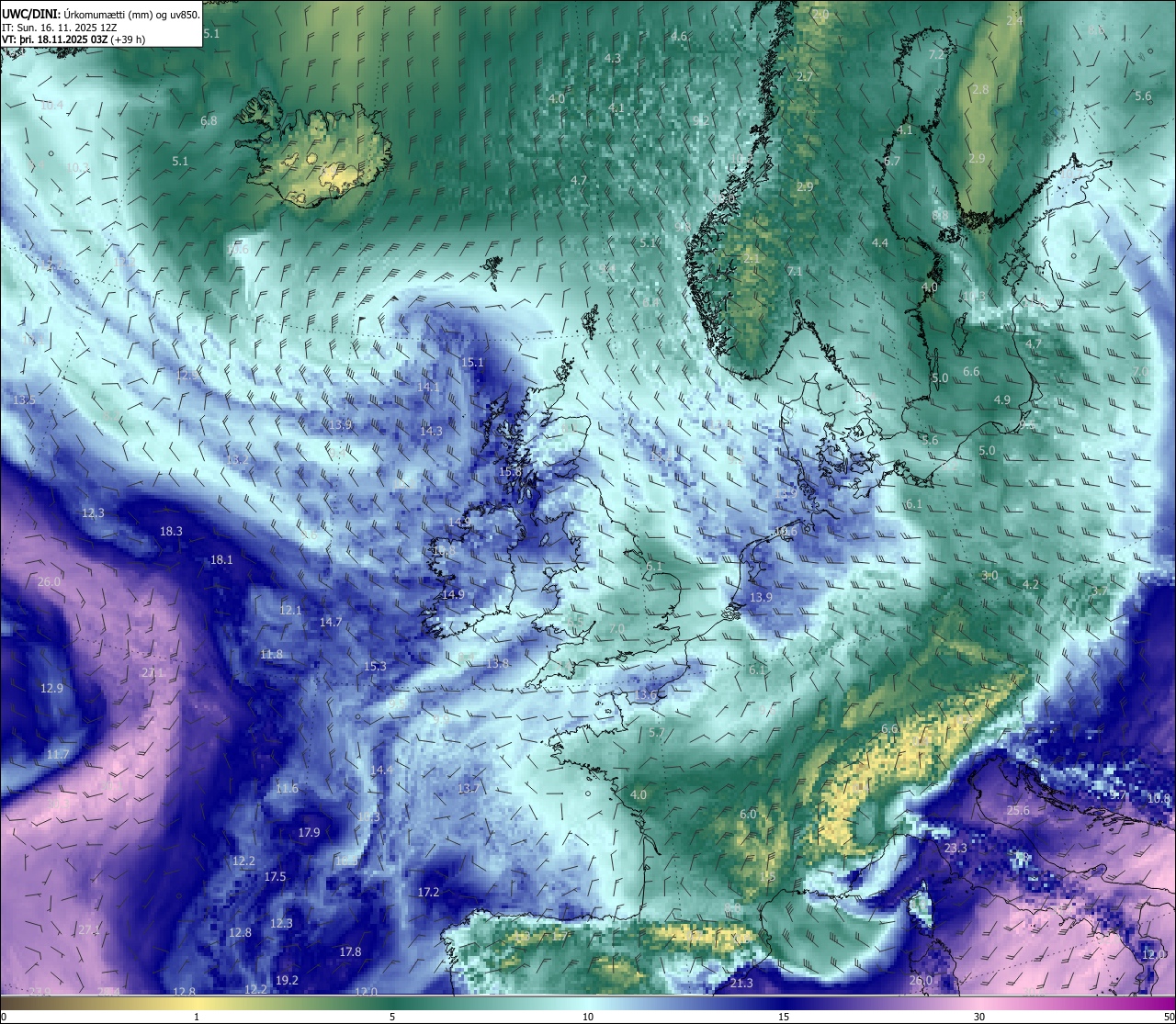This screenshot has height=1024, width=1176.
Task: Click the map value '23.3' near Italy
Action: 955,848
